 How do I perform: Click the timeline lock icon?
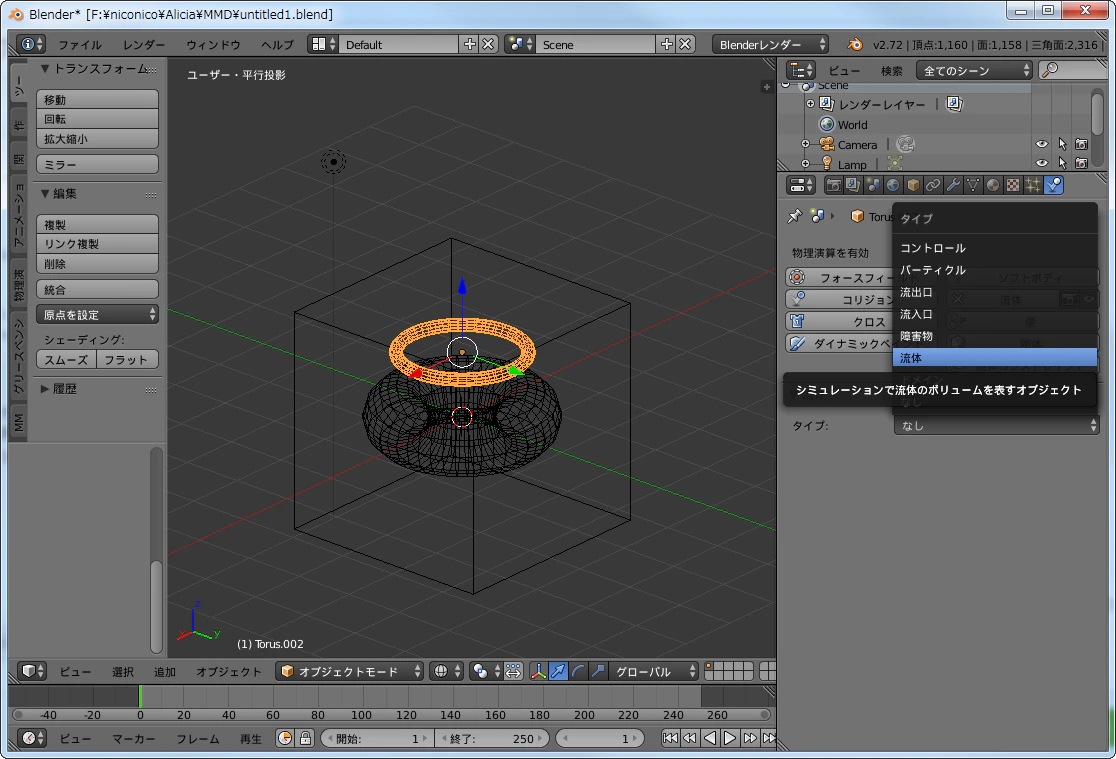pos(305,738)
